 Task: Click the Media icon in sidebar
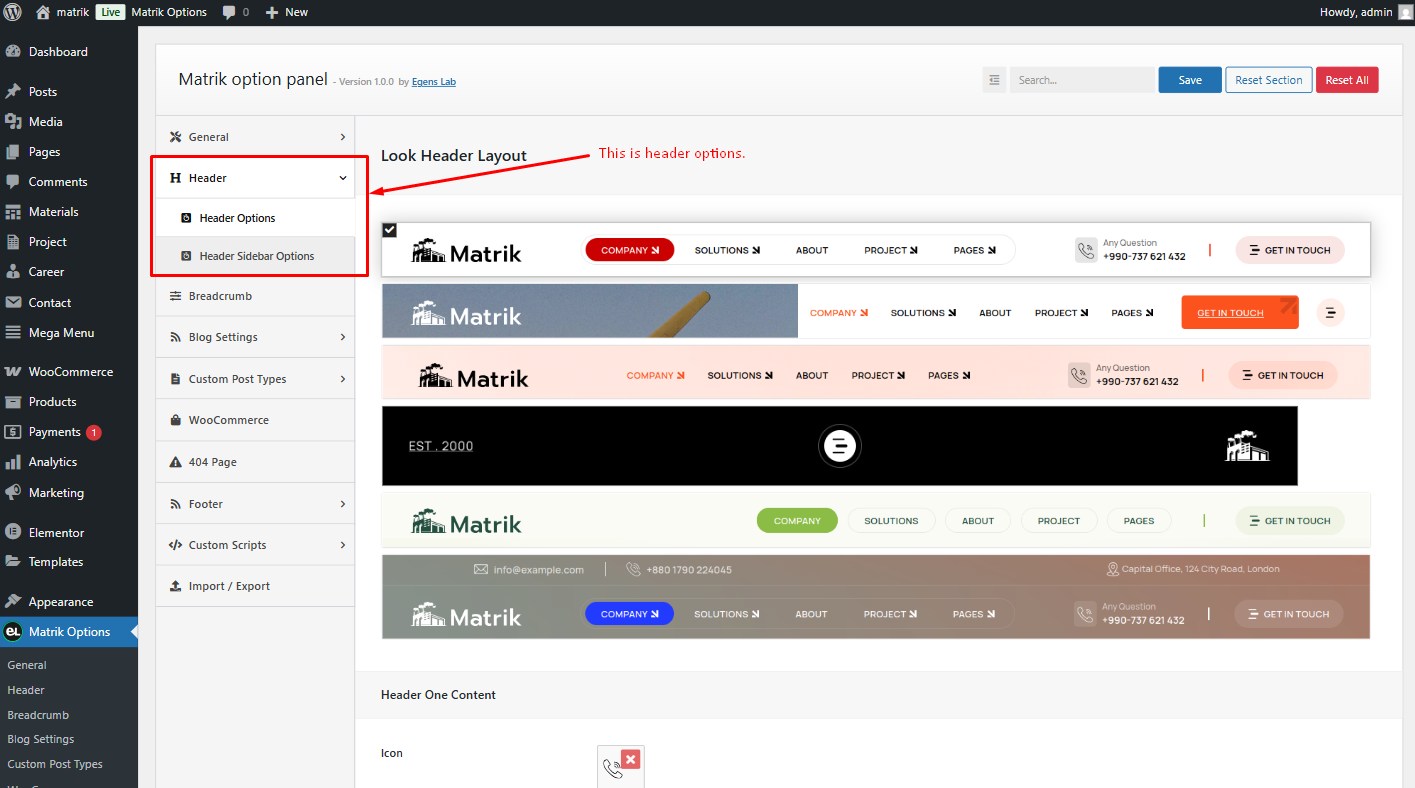(13, 121)
